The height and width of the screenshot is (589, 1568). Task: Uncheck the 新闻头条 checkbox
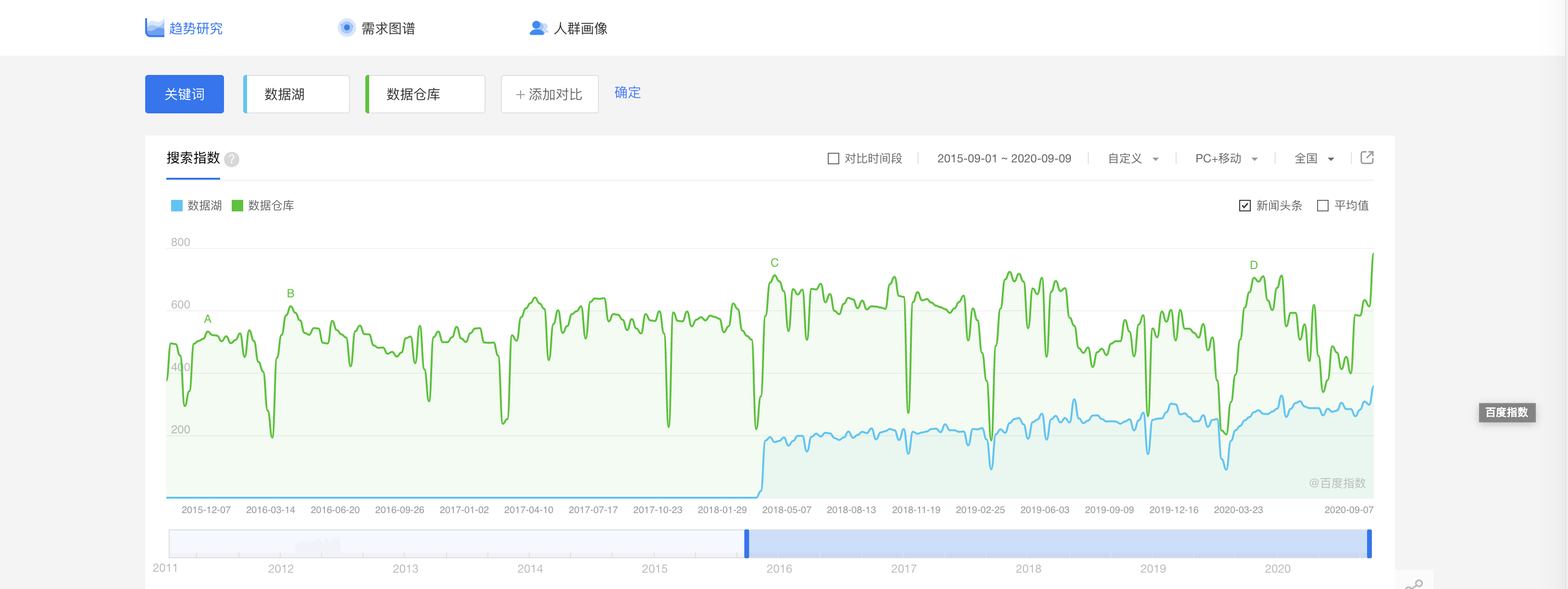pyautogui.click(x=1245, y=206)
